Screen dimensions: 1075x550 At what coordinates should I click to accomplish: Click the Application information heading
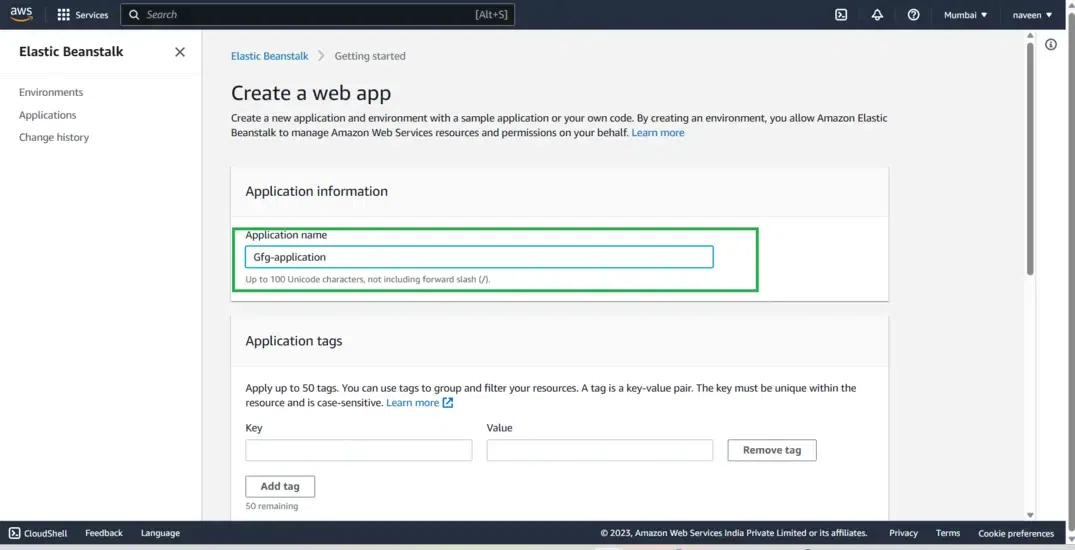[x=316, y=191]
